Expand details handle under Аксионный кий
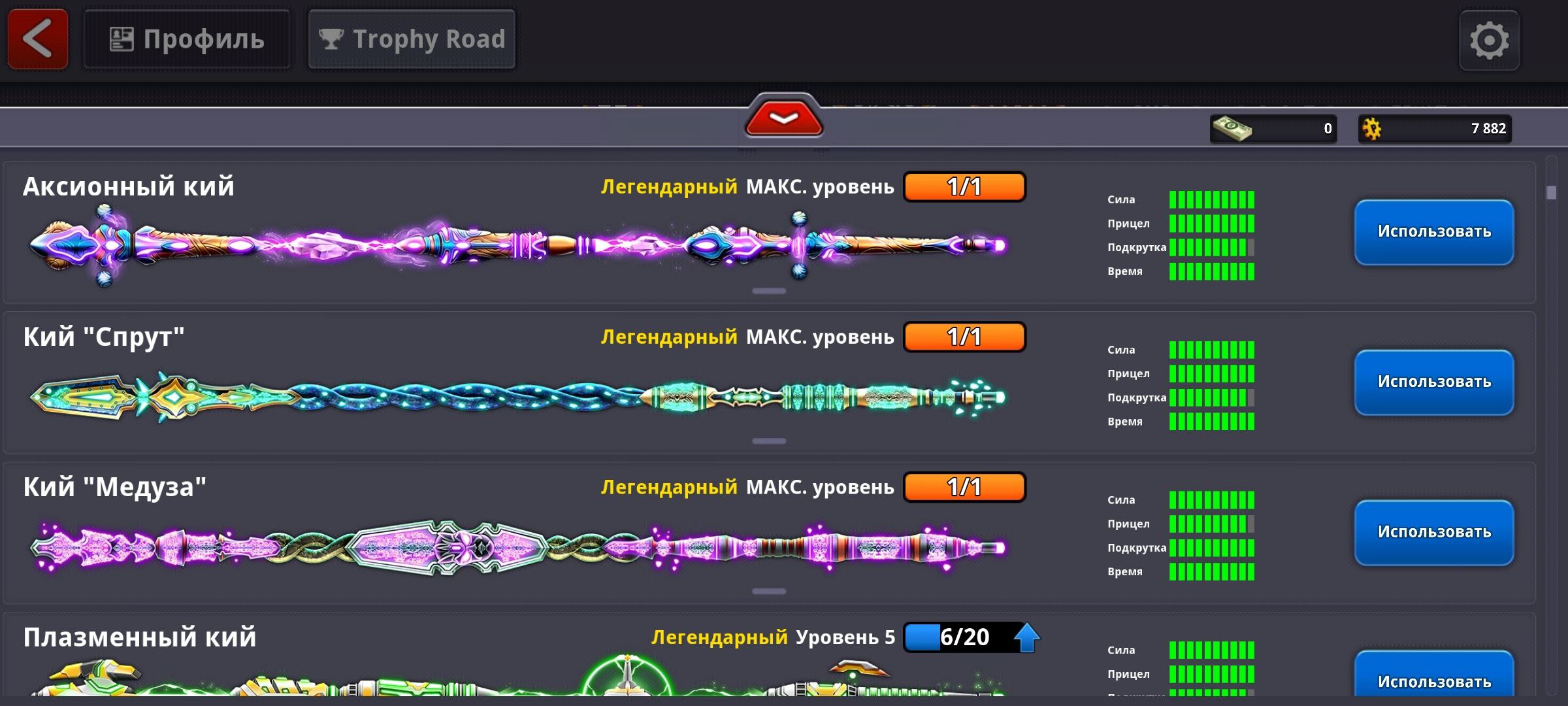This screenshot has width=1568, height=706. click(x=769, y=291)
